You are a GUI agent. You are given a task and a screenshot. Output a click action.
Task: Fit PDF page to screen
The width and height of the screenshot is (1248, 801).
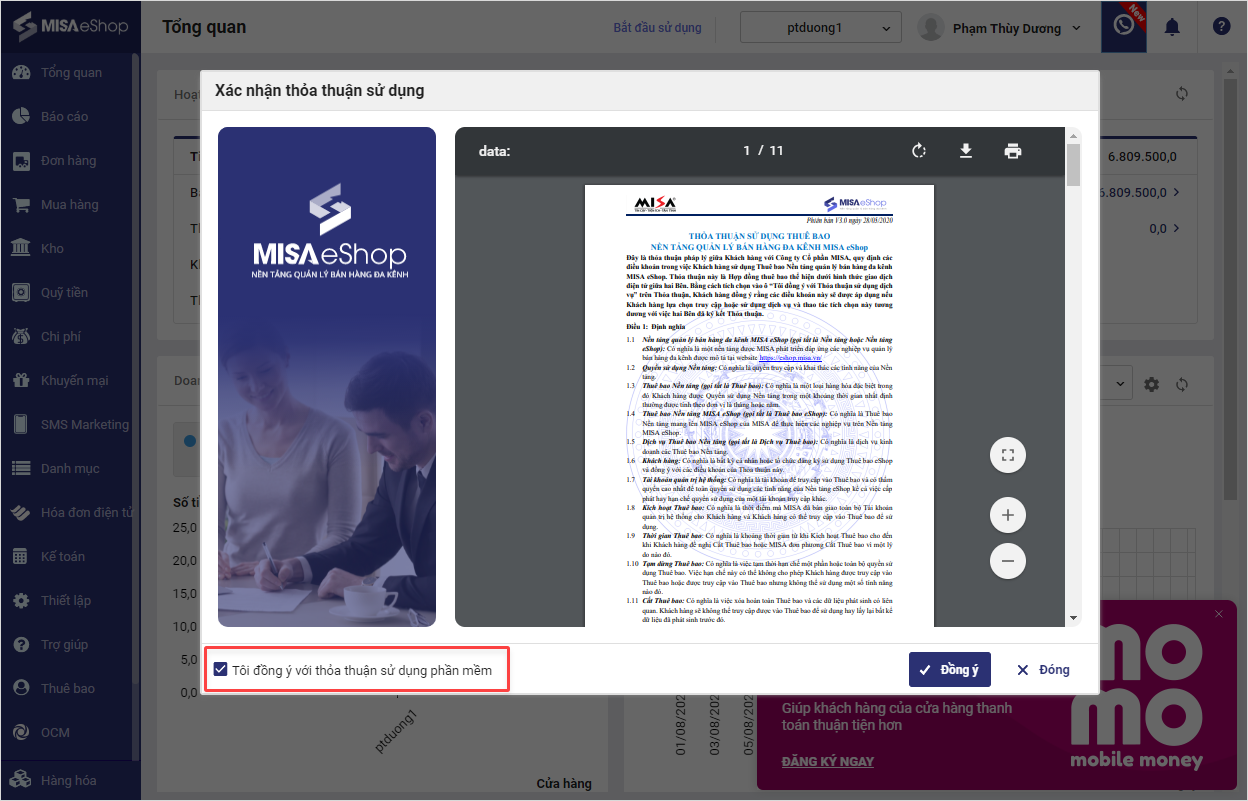(1008, 455)
